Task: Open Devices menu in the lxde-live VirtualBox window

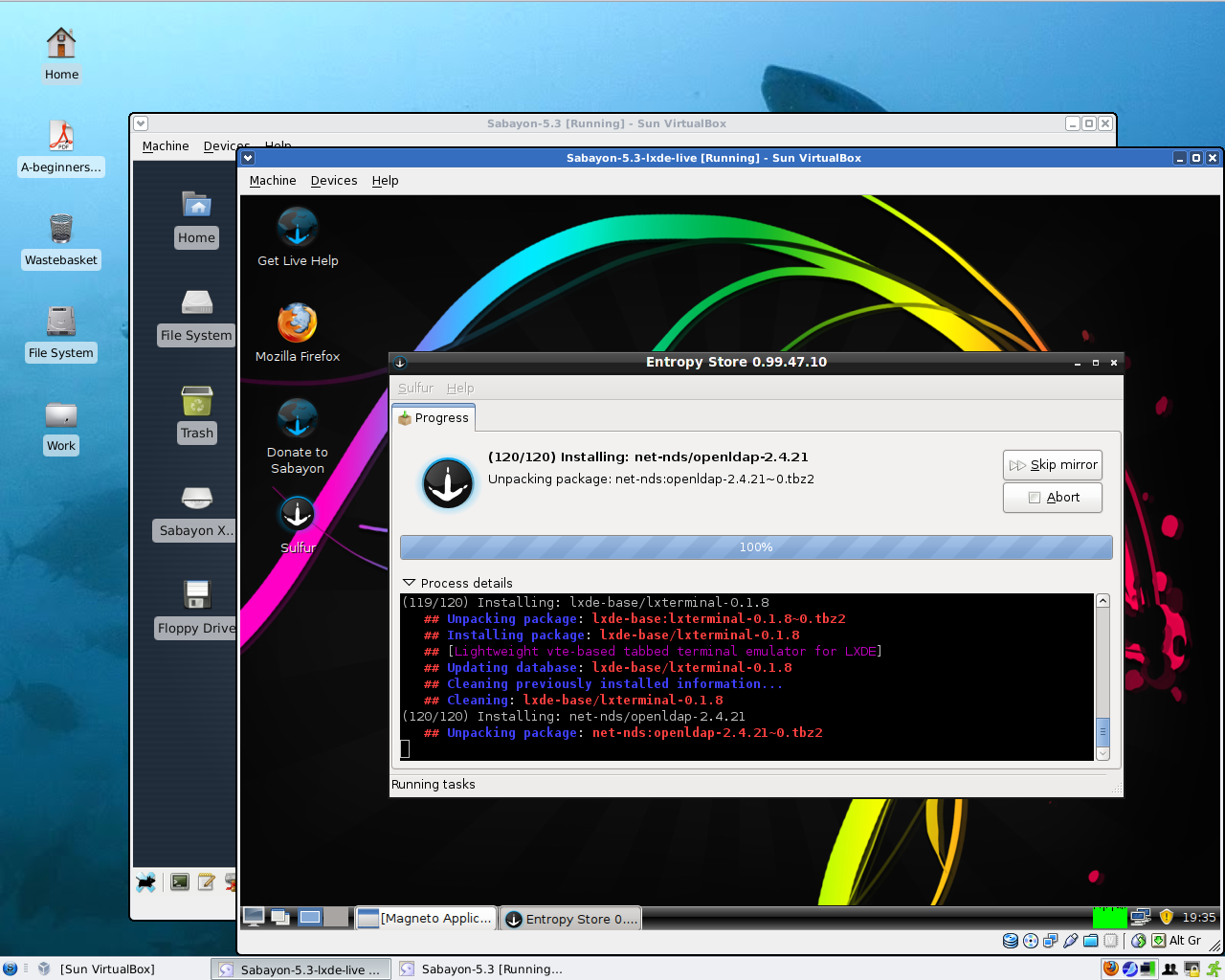Action: (x=334, y=181)
